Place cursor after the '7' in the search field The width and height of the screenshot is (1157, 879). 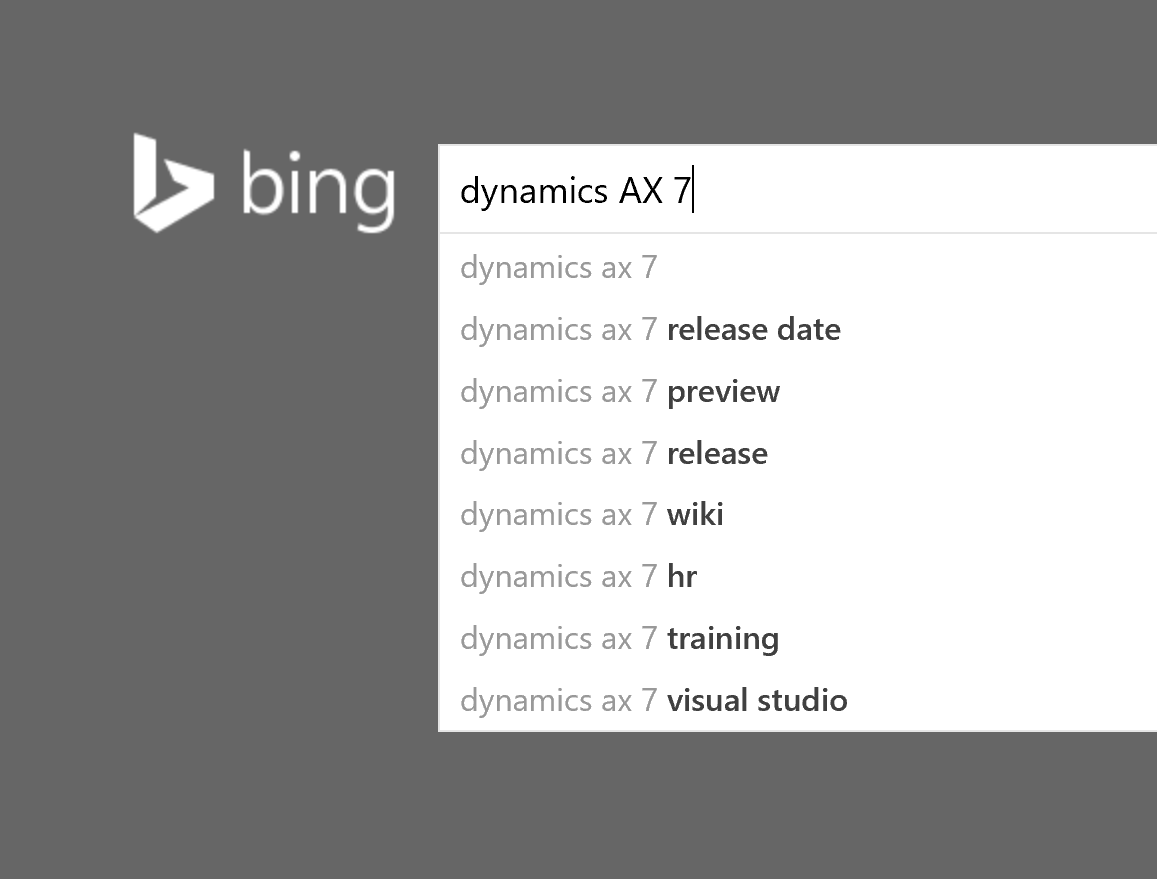click(692, 190)
